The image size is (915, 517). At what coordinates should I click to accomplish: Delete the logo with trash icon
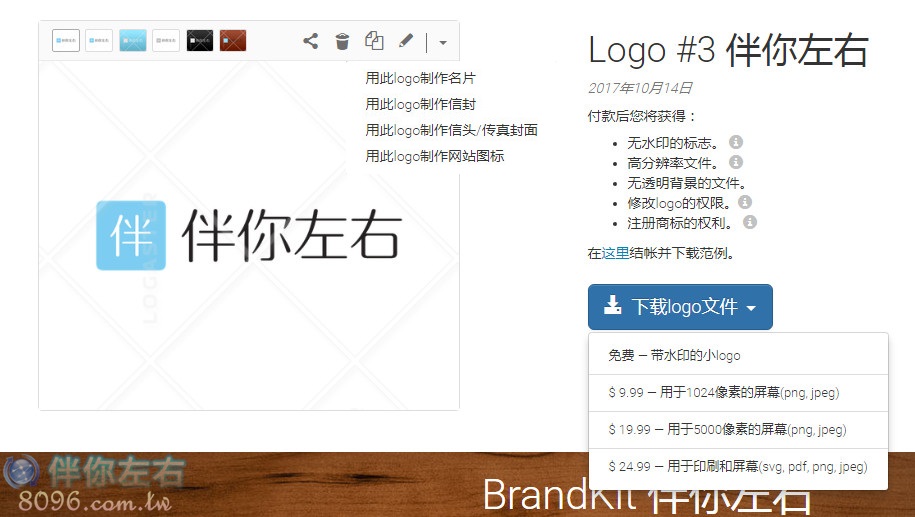342,41
